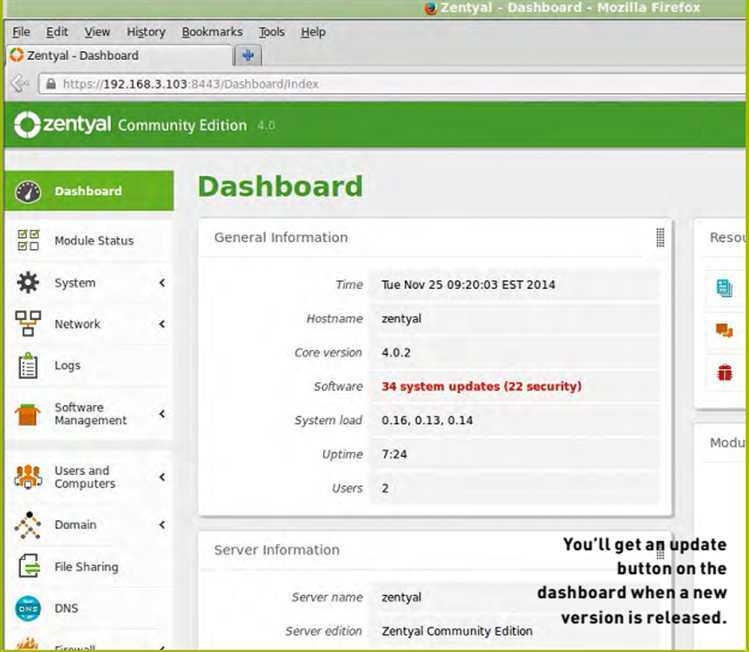This screenshot has height=652, width=749.
Task: Click the orange chat bubbles icon
Action: pyautogui.click(x=724, y=330)
